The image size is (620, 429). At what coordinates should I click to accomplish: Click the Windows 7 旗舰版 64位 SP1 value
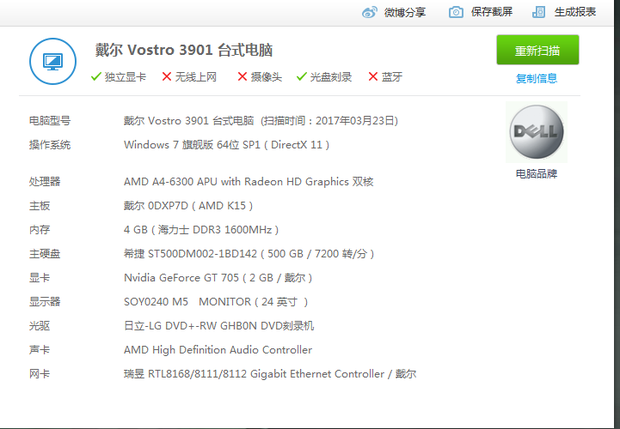(x=227, y=145)
